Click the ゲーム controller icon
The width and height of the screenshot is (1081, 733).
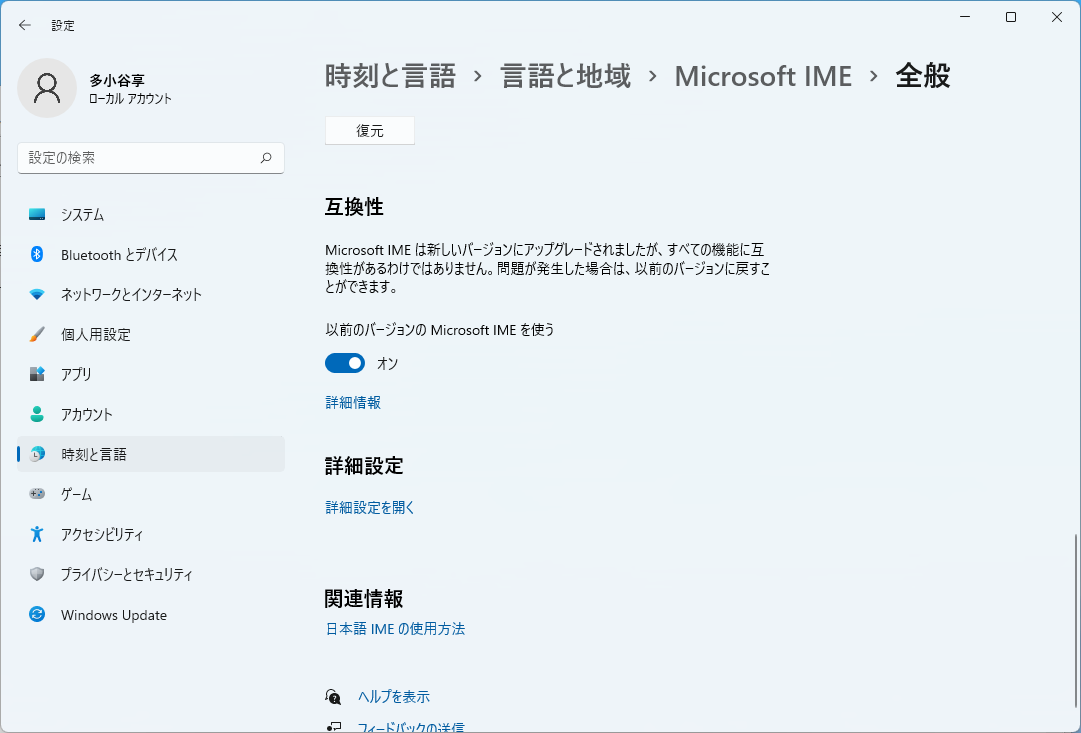click(37, 494)
